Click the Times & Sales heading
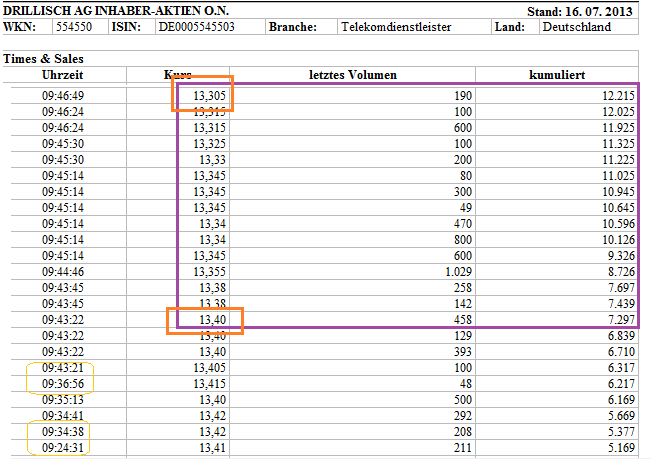651x470 pixels. point(44,60)
